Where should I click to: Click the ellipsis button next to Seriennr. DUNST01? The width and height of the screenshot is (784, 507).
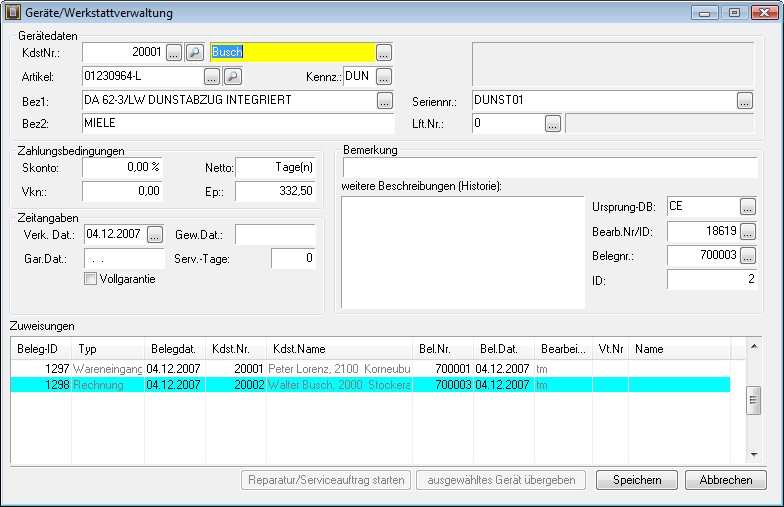tap(744, 100)
